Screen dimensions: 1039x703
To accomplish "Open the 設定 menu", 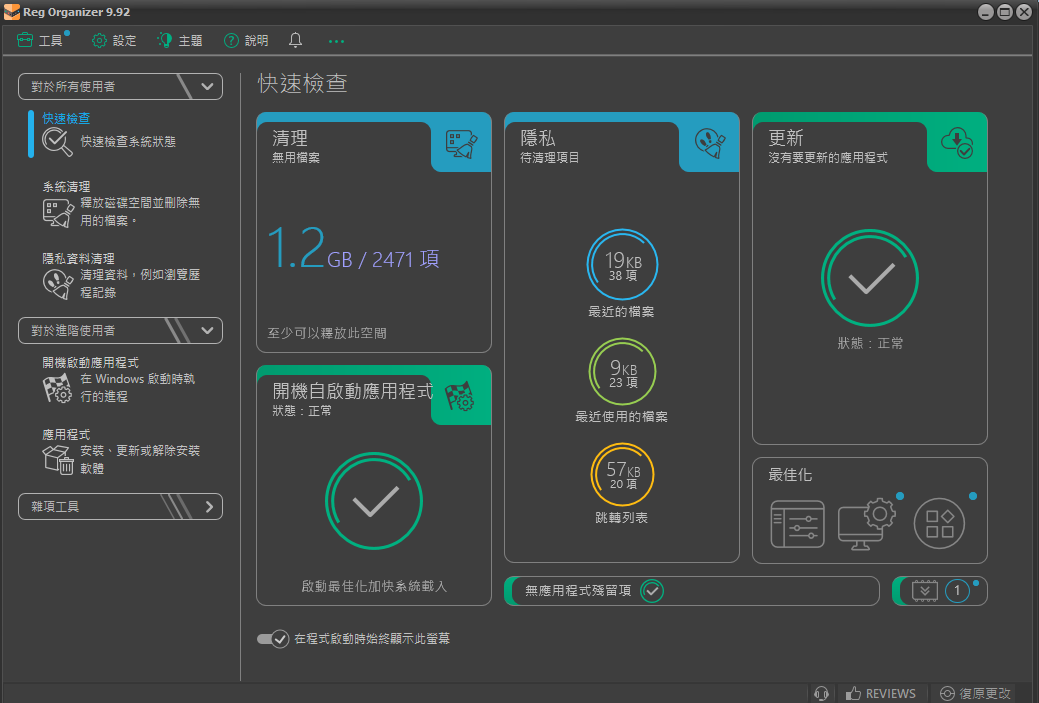I will 114,41.
